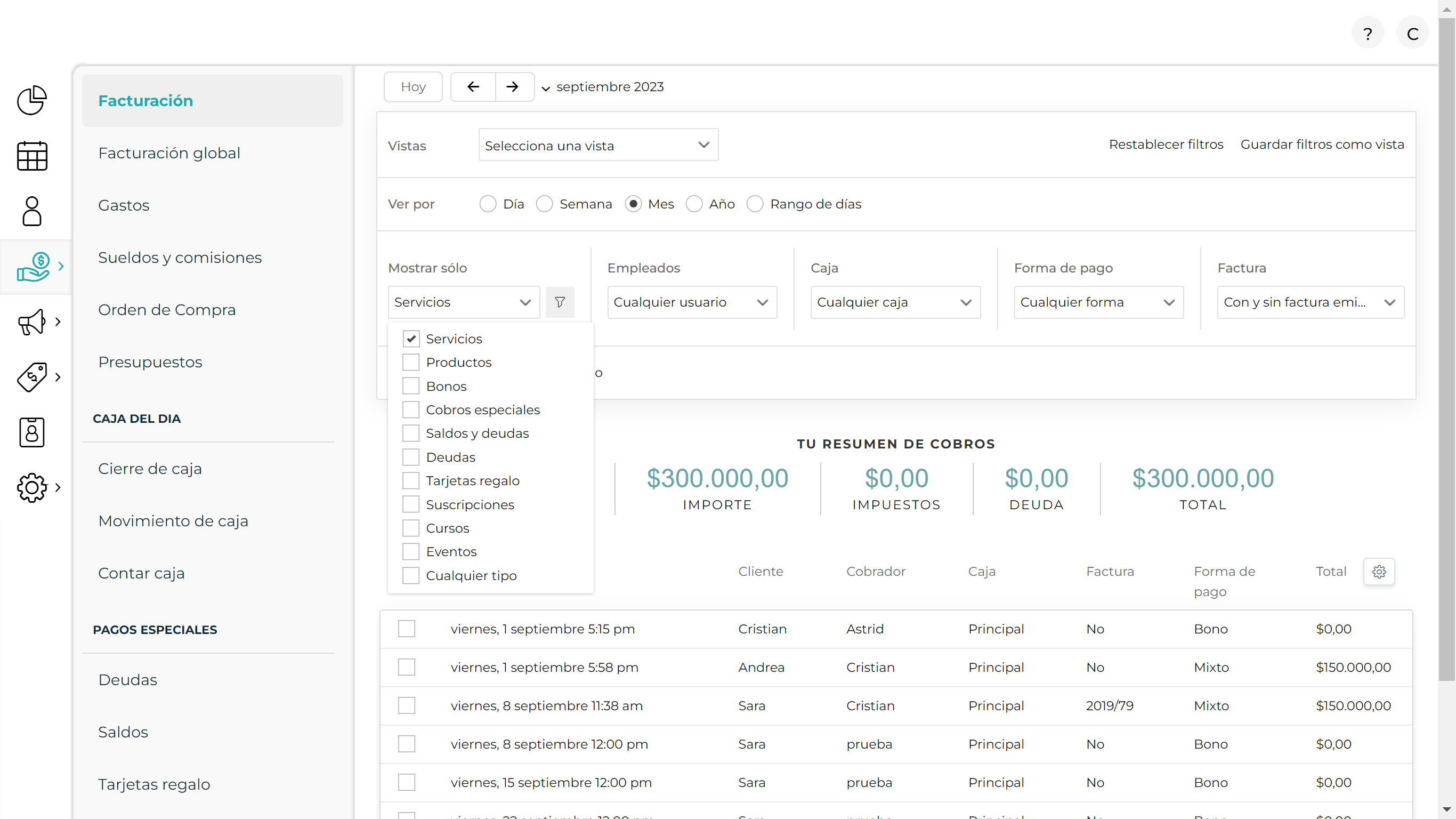Click the help question mark icon
This screenshot has width=1456, height=819.
[x=1367, y=34]
